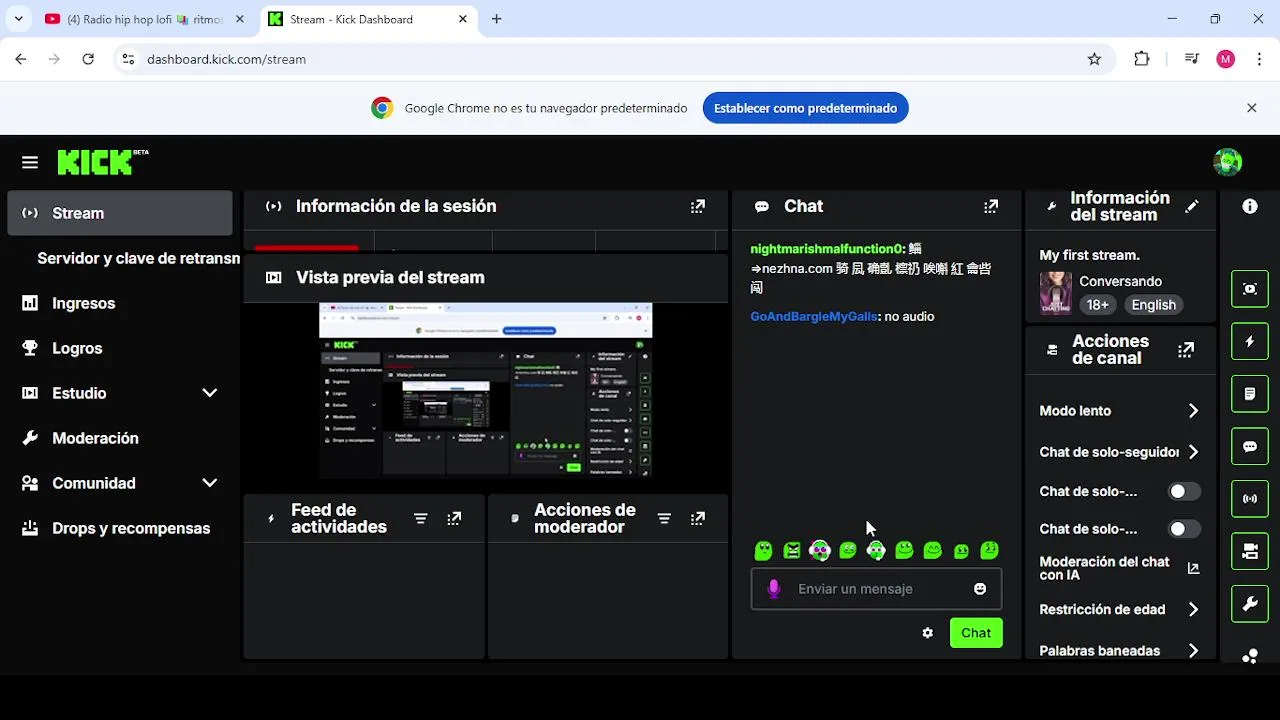Click the Conversando category name
This screenshot has height=720, width=1280.
click(x=1120, y=281)
